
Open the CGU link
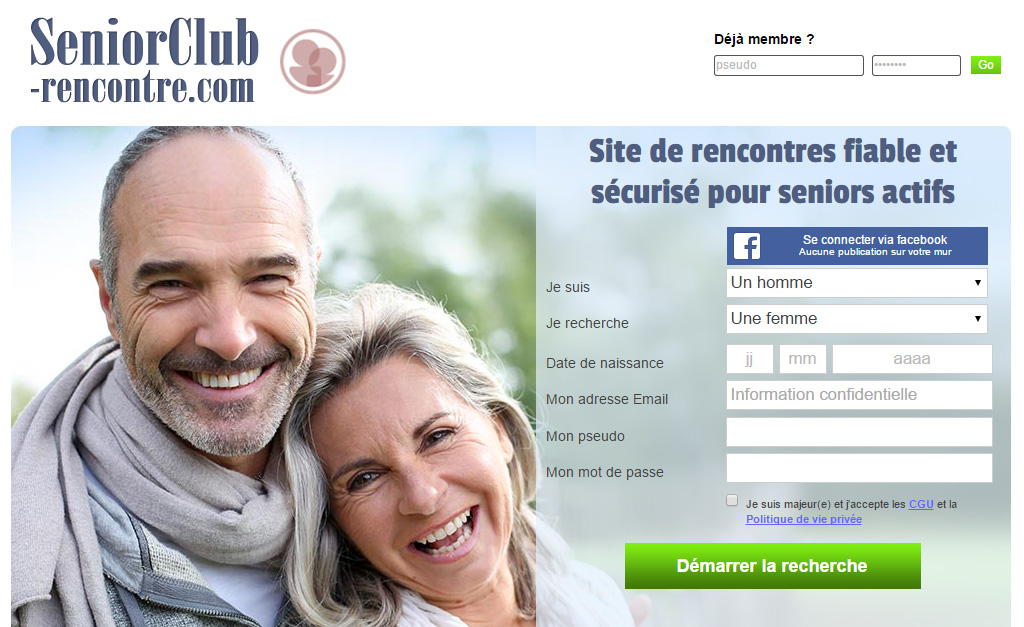point(921,504)
